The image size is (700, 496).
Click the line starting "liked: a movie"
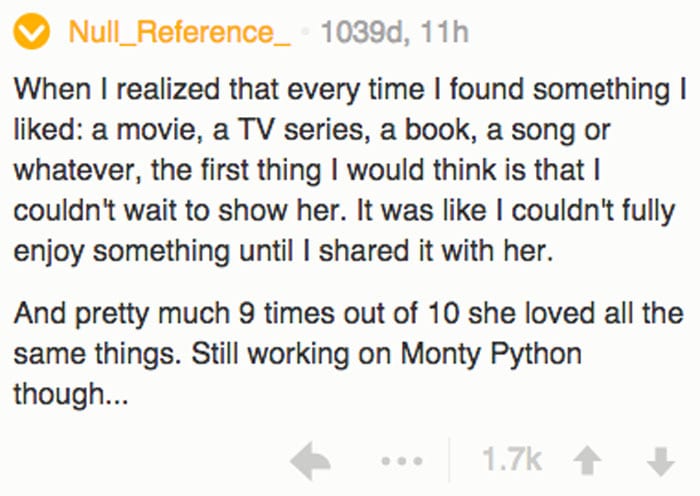coord(312,130)
